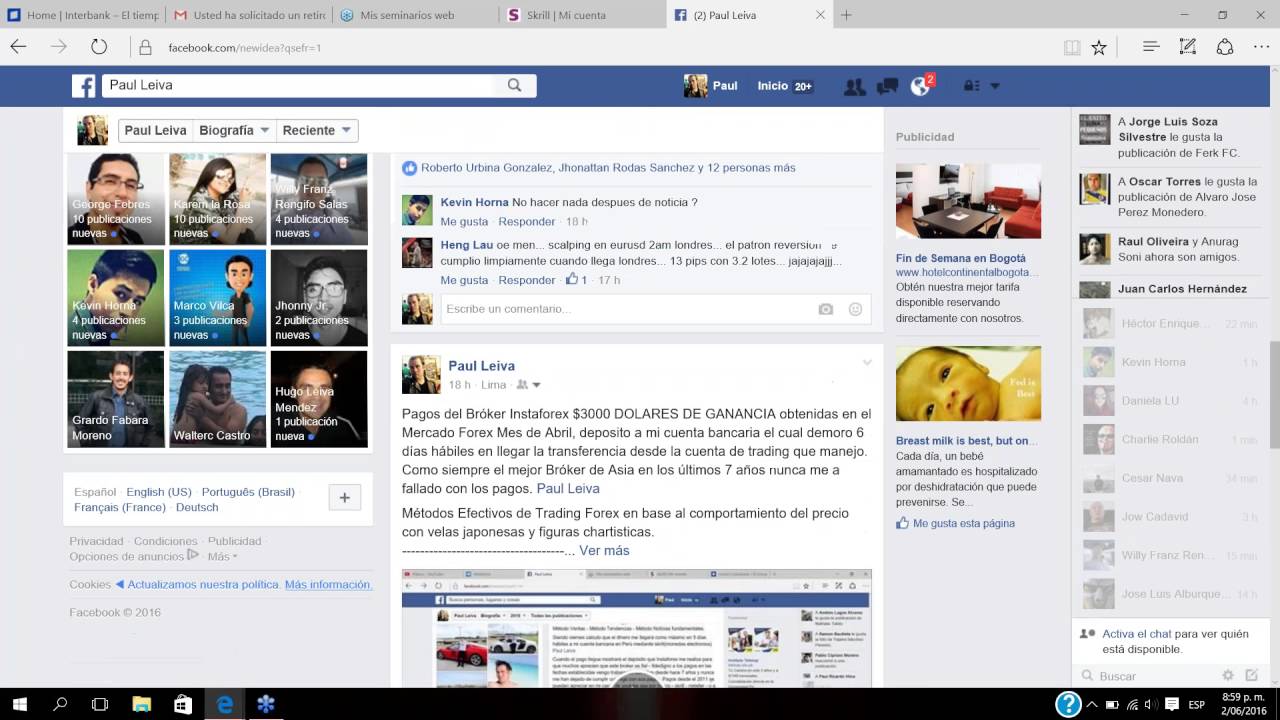The width and height of the screenshot is (1280, 720).
Task: Open Más información policy link
Action: tap(328, 584)
